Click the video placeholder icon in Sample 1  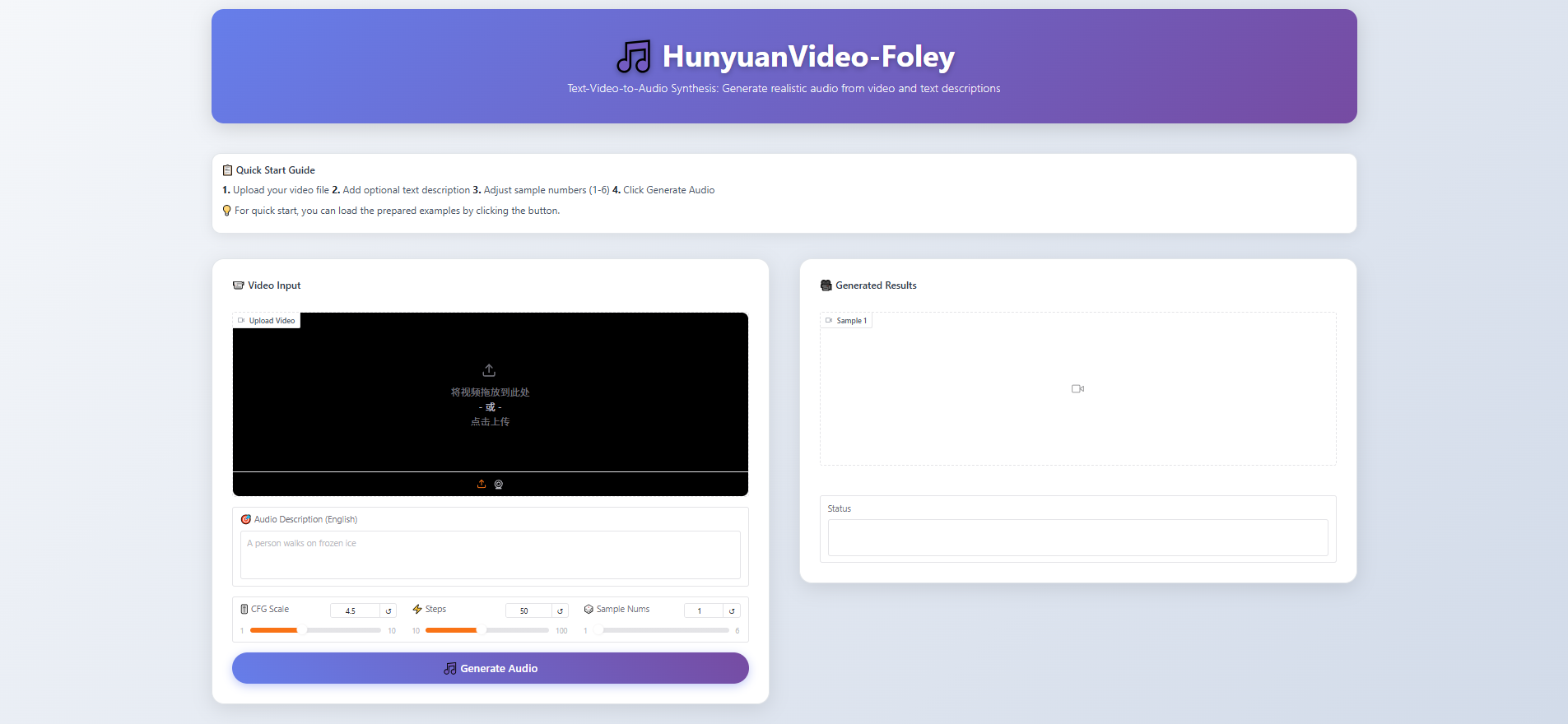1077,388
